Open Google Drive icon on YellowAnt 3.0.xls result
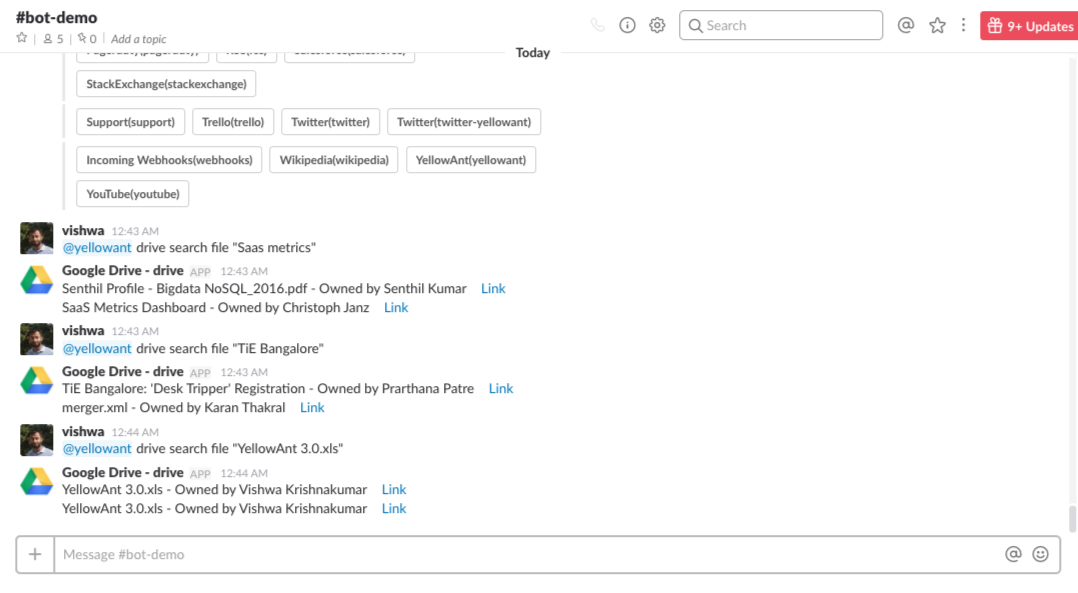The height and width of the screenshot is (593, 1078). point(36,481)
